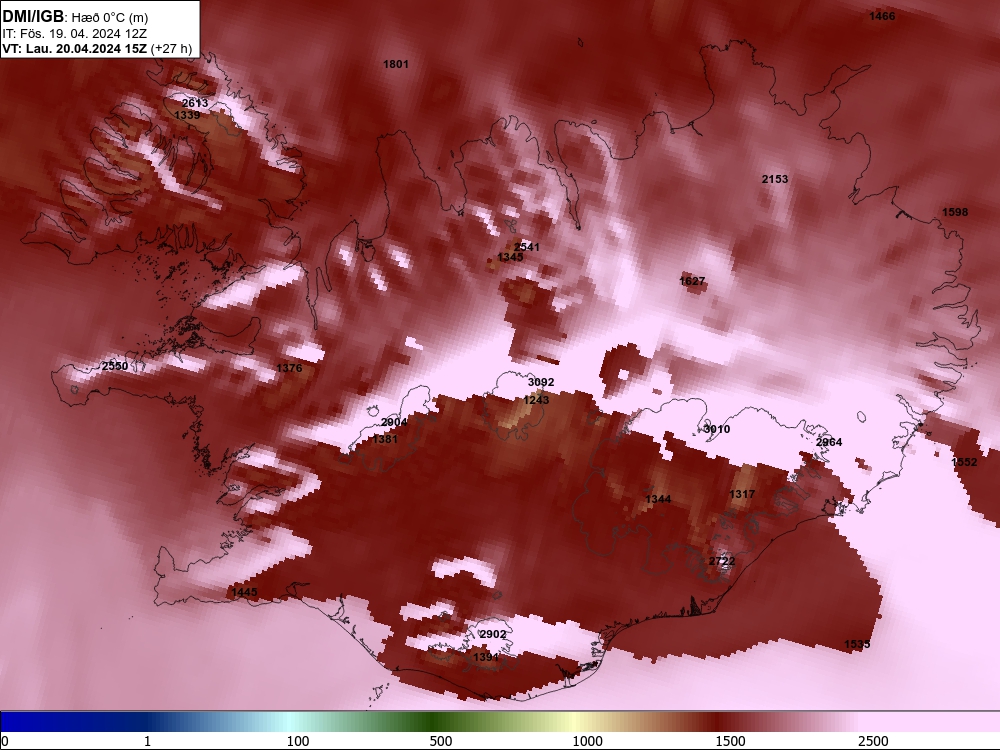Click the map value 1243

[x=536, y=400]
